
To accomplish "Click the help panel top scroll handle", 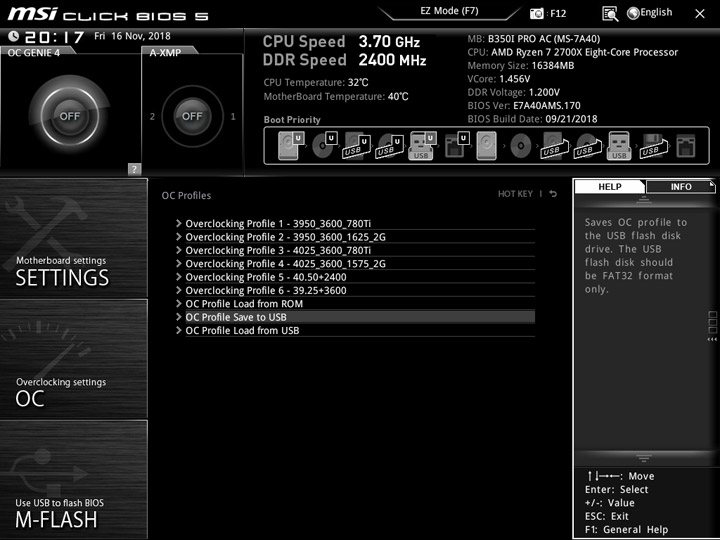I will pos(643,199).
